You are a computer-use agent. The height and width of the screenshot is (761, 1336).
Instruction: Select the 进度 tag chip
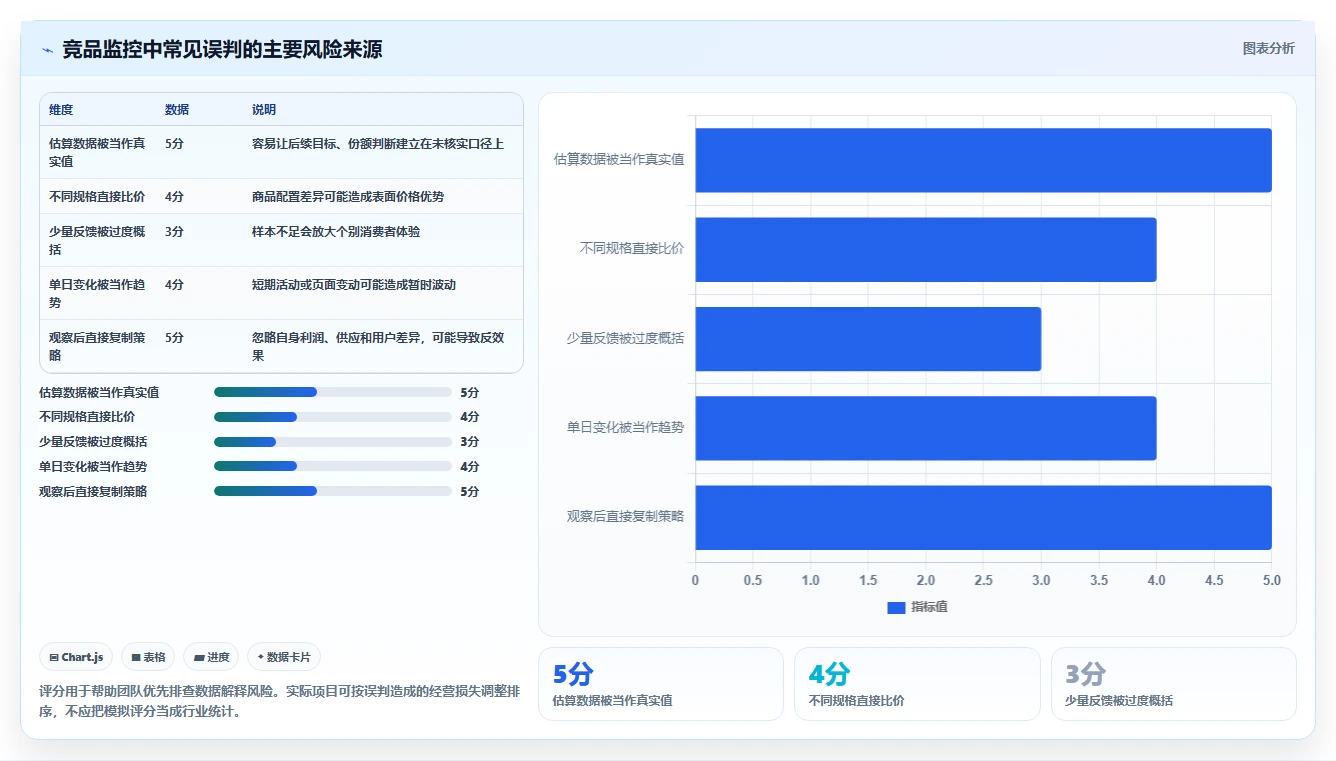pyautogui.click(x=211, y=657)
